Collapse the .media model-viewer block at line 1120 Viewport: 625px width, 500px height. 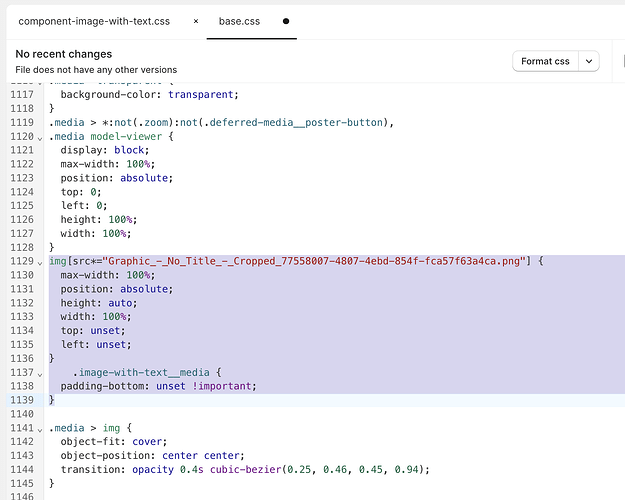click(x=39, y=136)
